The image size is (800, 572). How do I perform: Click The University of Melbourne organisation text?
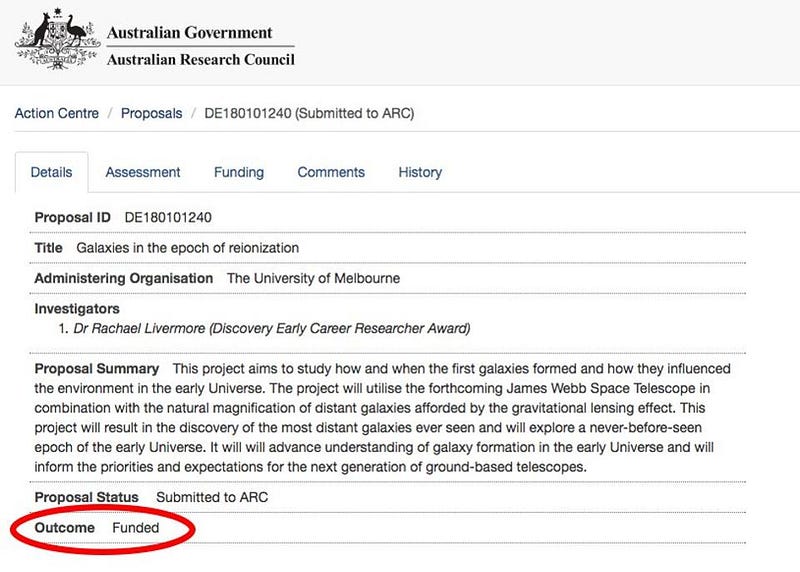coord(313,279)
